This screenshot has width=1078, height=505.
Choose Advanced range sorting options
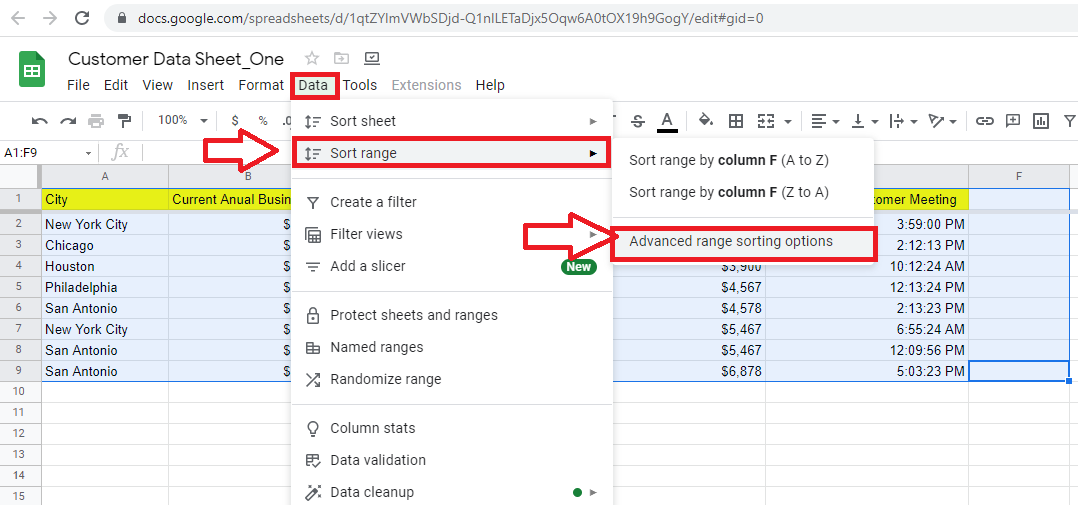click(730, 242)
